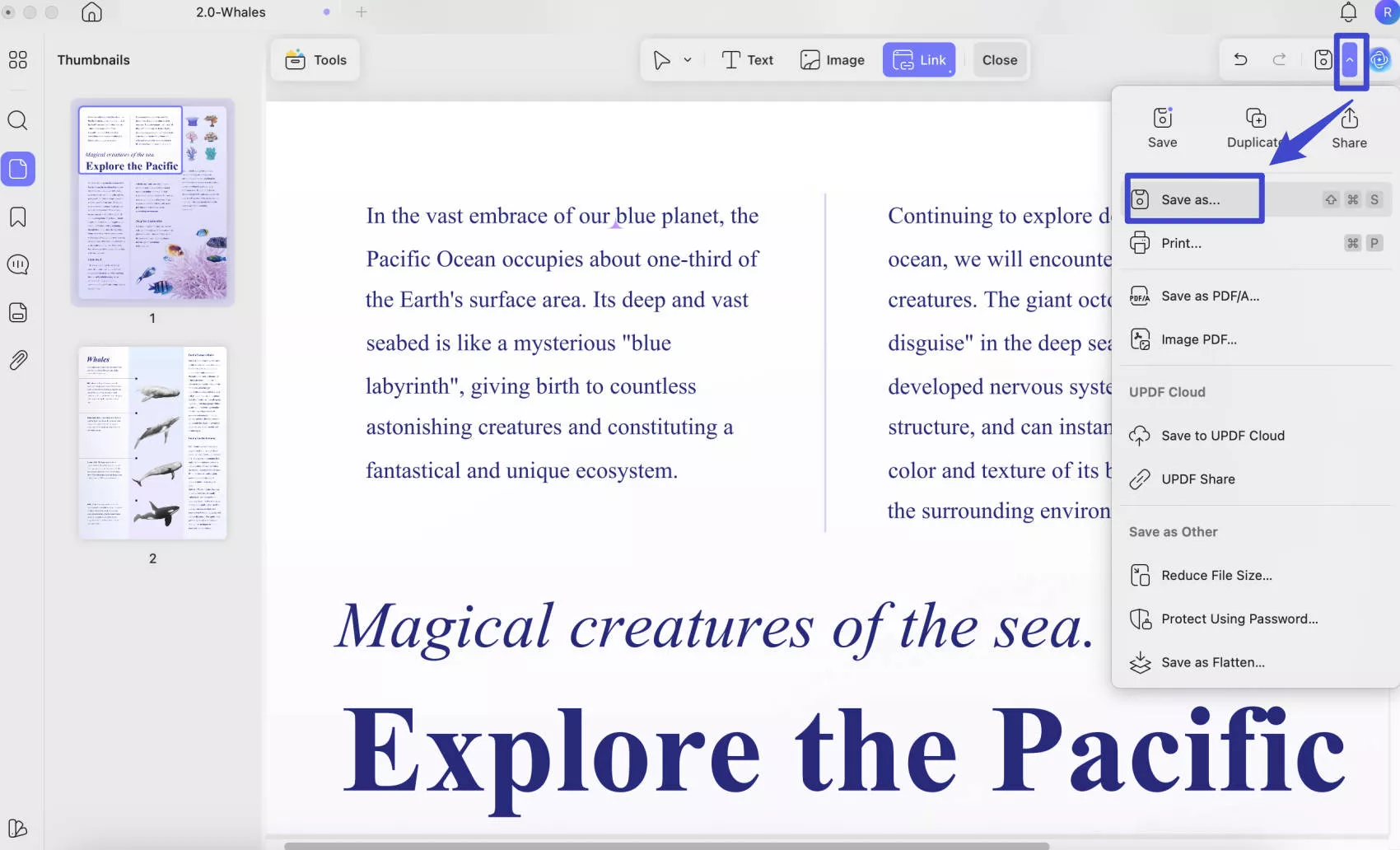Click the quick save floppy disk icon
The width and height of the screenshot is (1400, 850).
[x=1323, y=59]
